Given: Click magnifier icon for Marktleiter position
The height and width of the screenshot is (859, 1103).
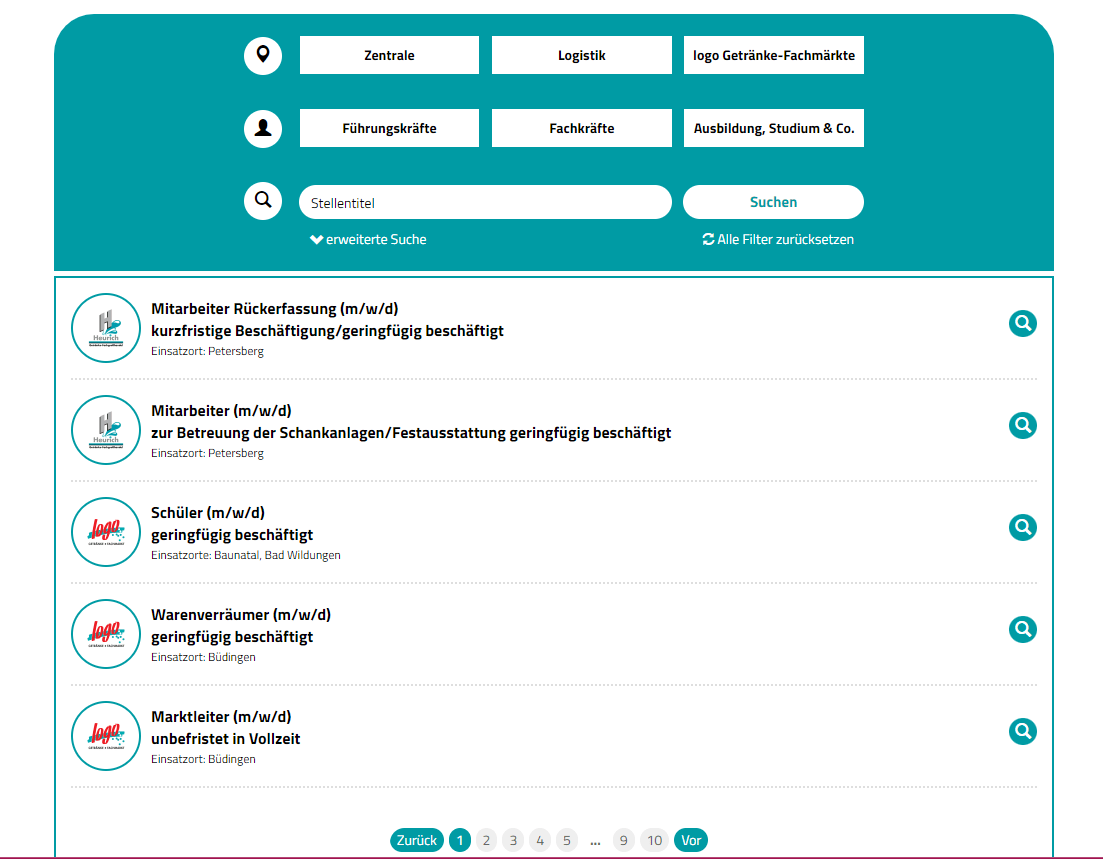Looking at the screenshot, I should [1022, 731].
